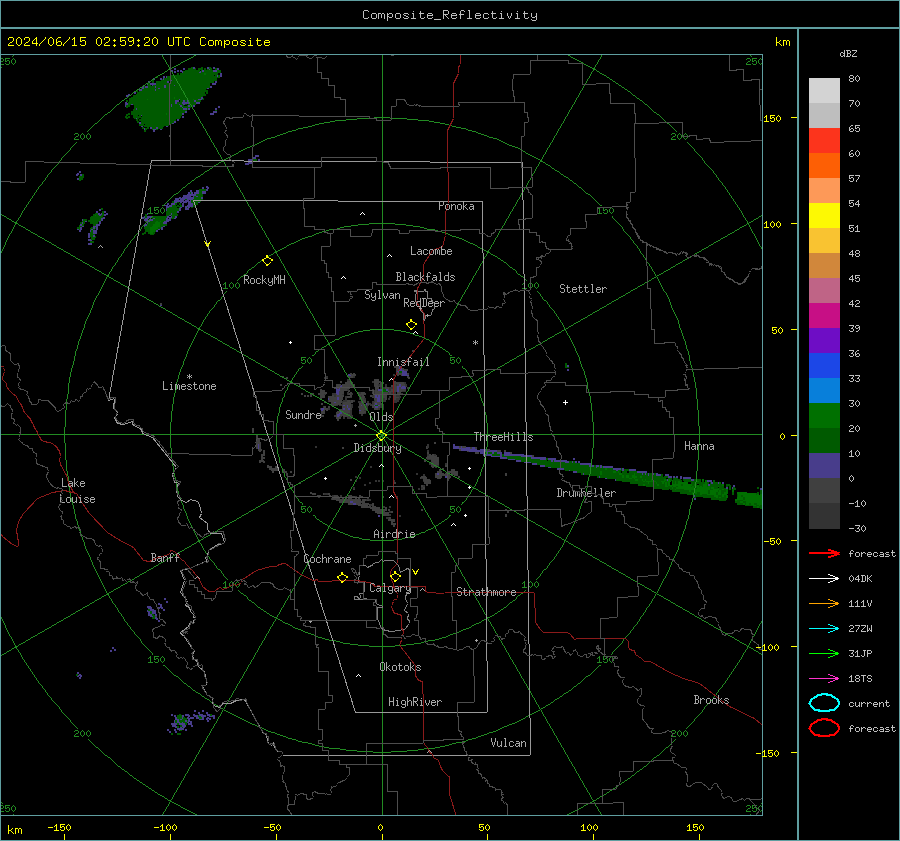Click the white 04DK arrow icon

pos(824,578)
